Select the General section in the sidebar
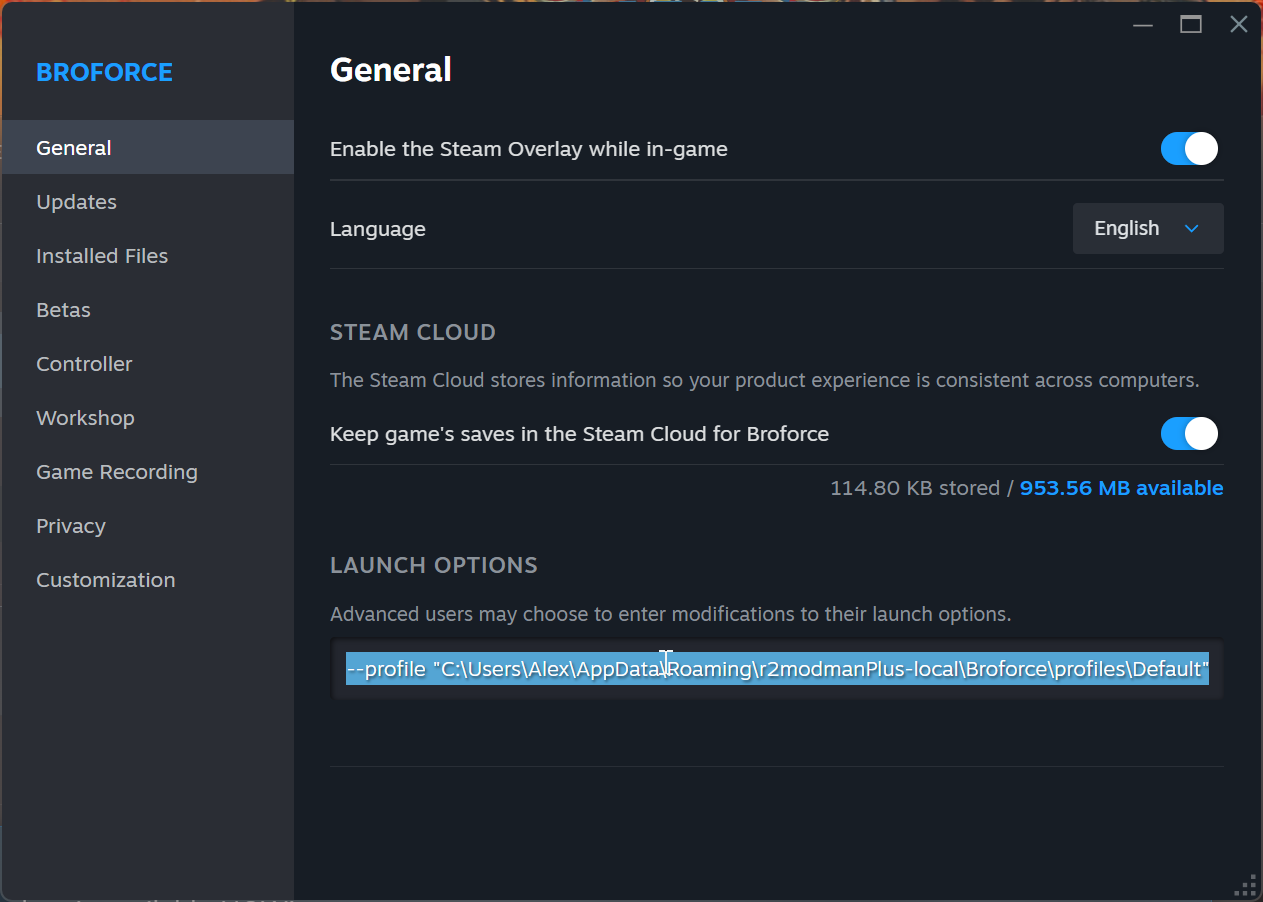Screen dimensions: 1263x902 (x=74, y=148)
